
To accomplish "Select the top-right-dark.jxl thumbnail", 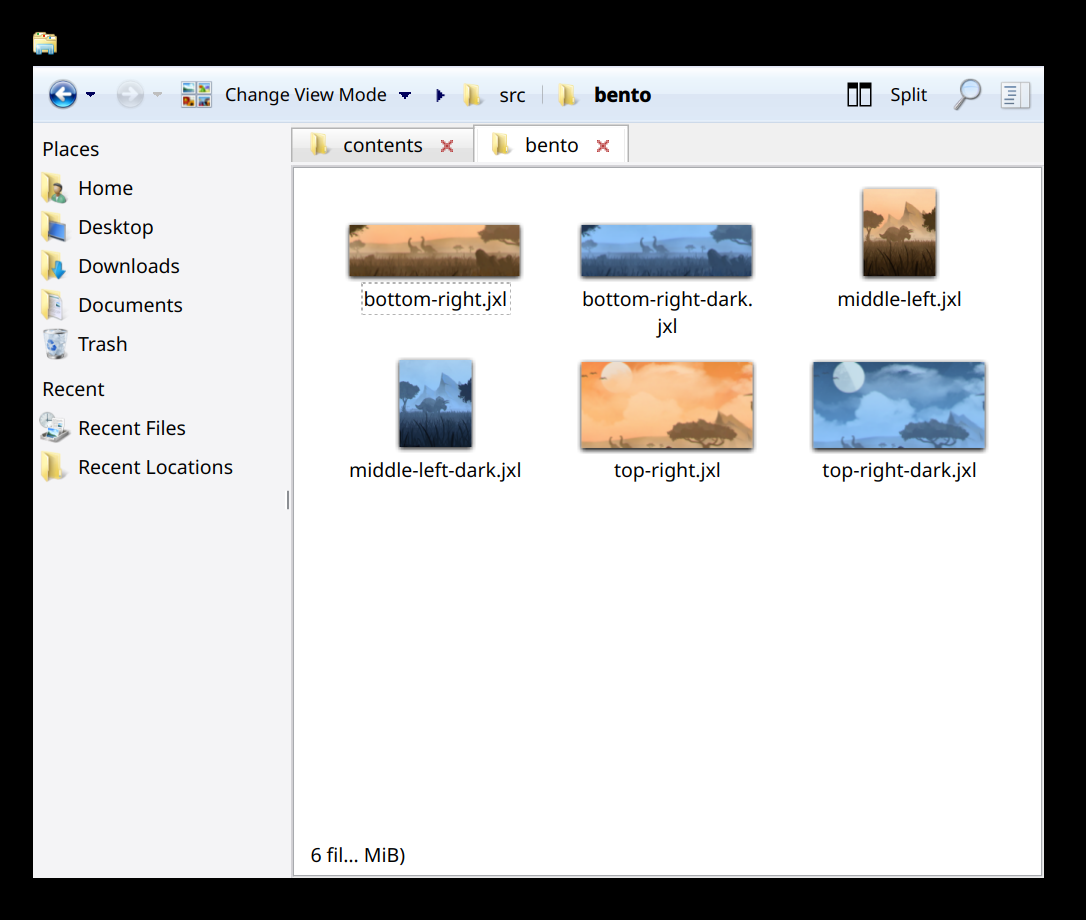I will (899, 405).
